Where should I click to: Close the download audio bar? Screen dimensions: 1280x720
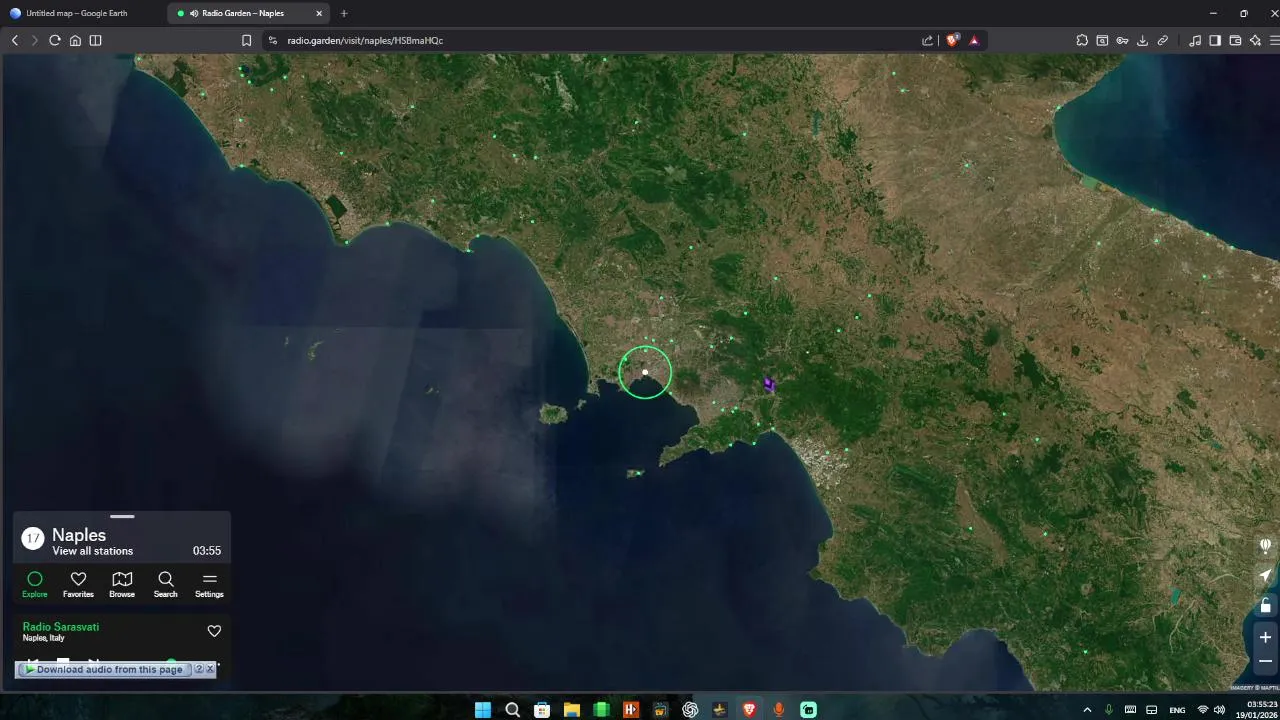[x=210, y=670]
